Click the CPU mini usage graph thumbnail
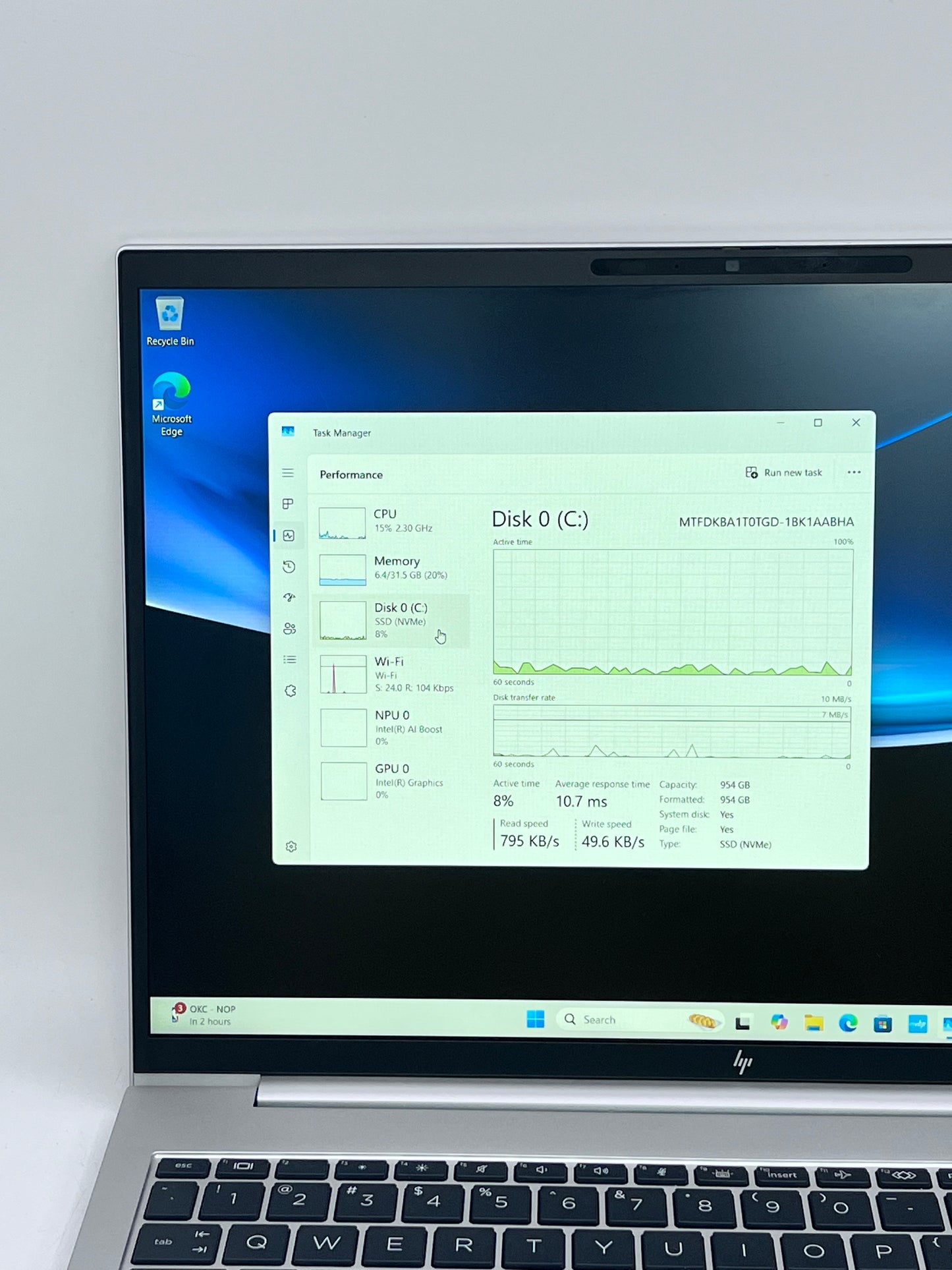 pos(342,523)
